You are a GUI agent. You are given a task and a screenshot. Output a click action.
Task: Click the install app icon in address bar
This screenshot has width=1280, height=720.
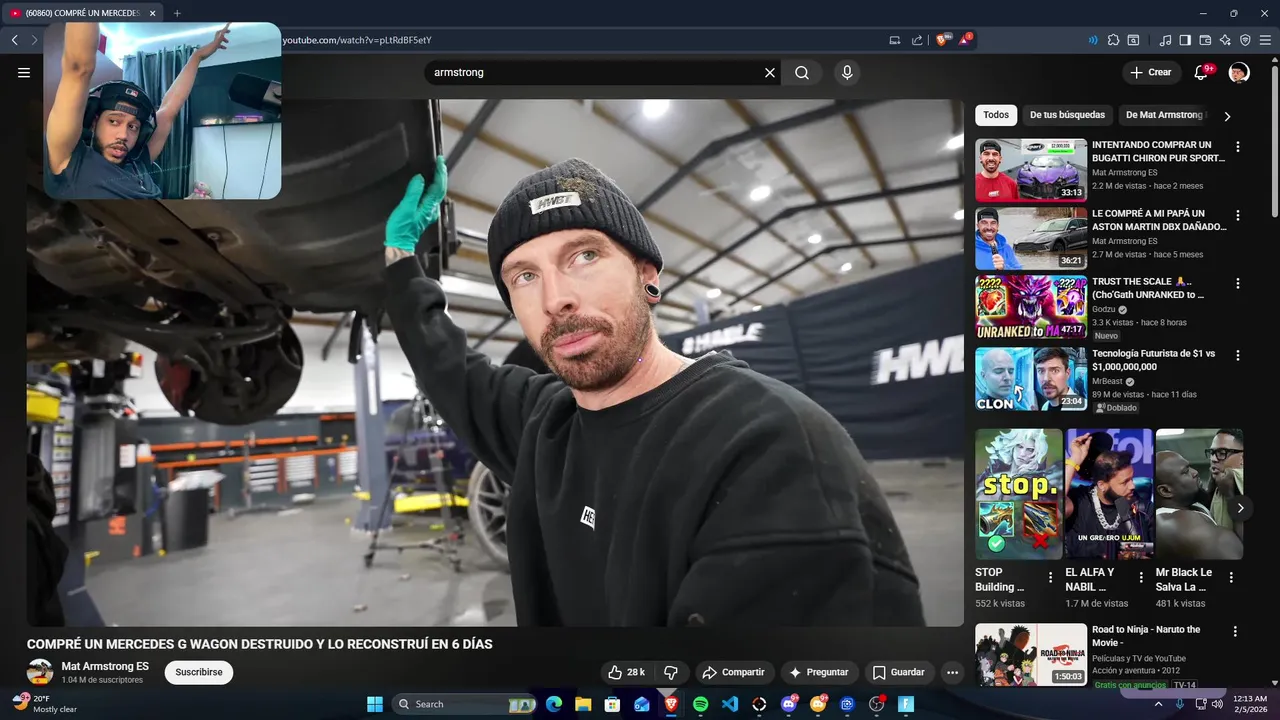pyautogui.click(x=895, y=40)
